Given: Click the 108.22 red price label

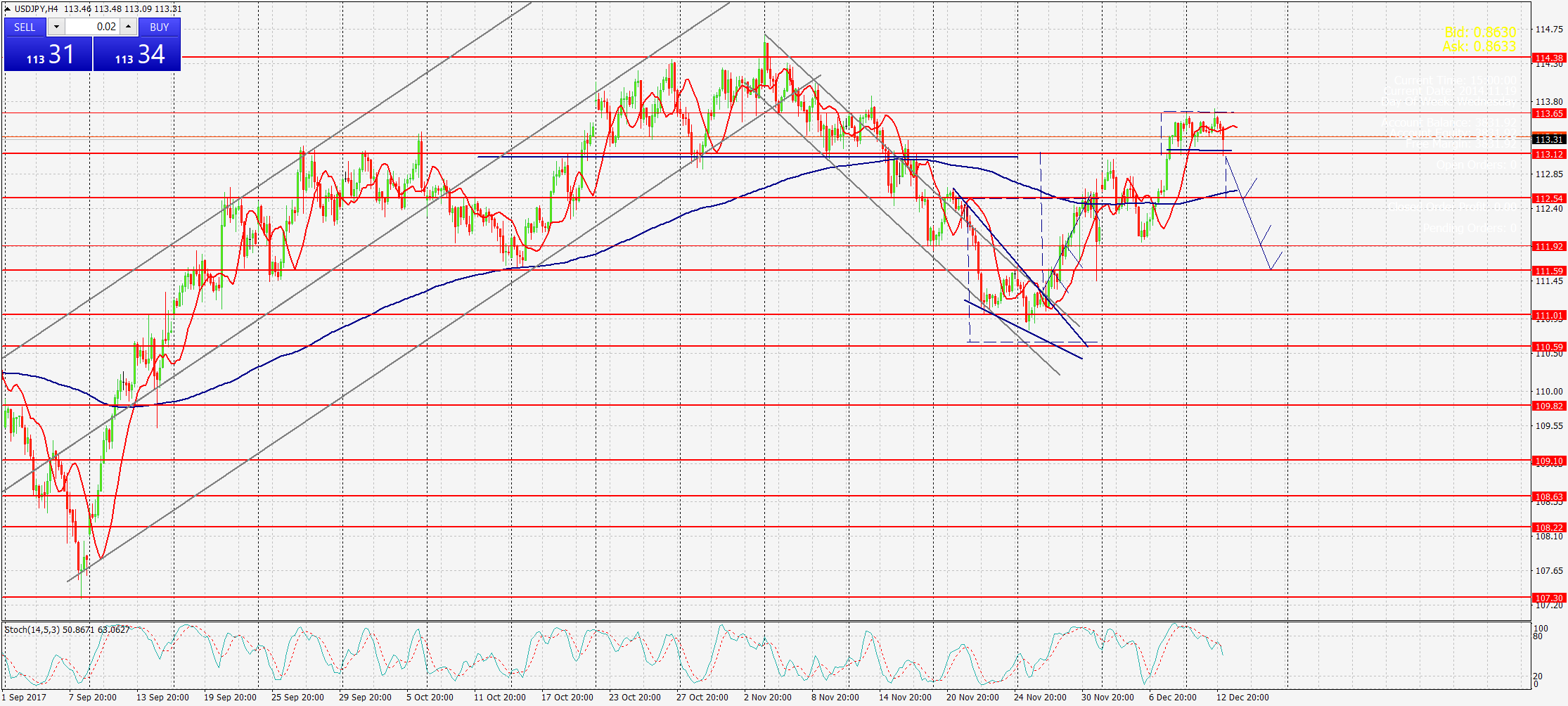Looking at the screenshot, I should pos(1549,527).
